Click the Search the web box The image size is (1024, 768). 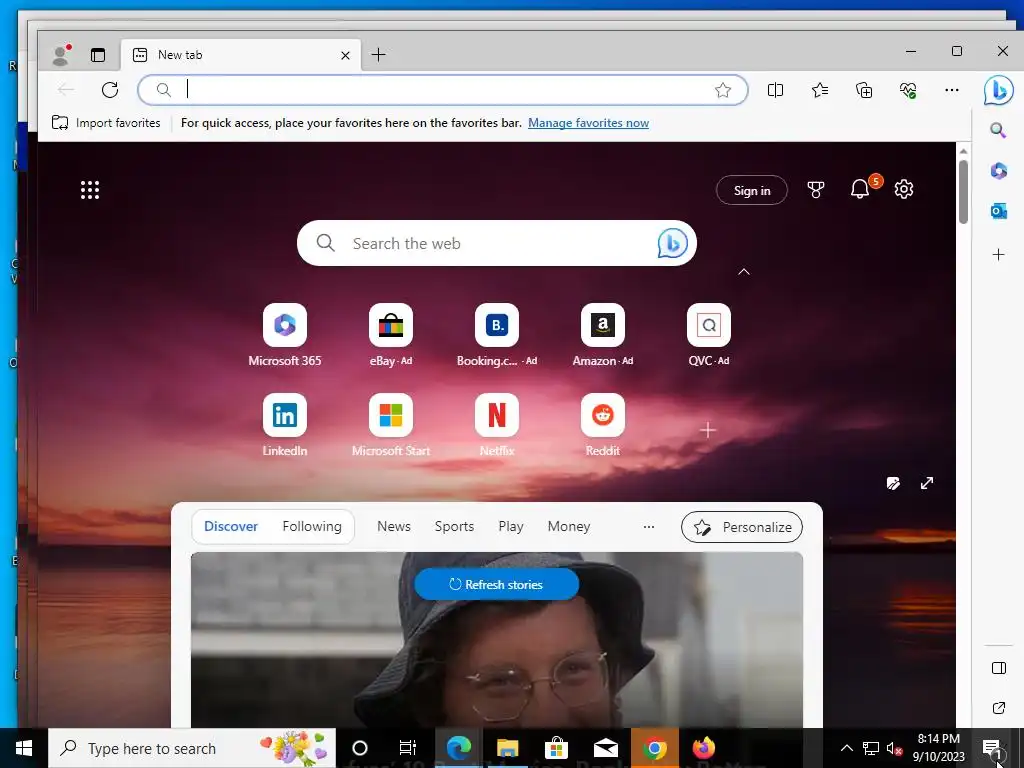point(496,243)
